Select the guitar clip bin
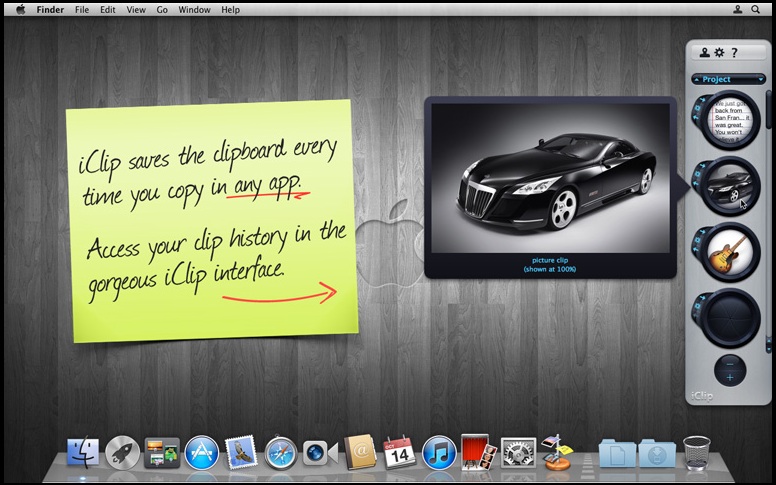The height and width of the screenshot is (485, 776). [731, 250]
